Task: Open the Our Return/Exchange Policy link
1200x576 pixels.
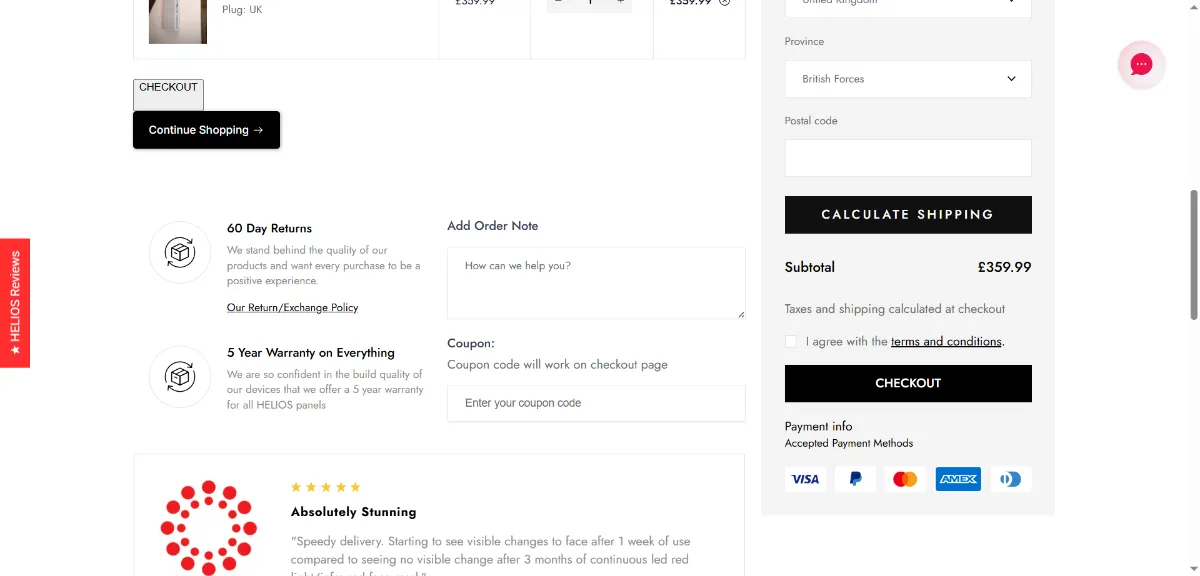Action: 292,308
